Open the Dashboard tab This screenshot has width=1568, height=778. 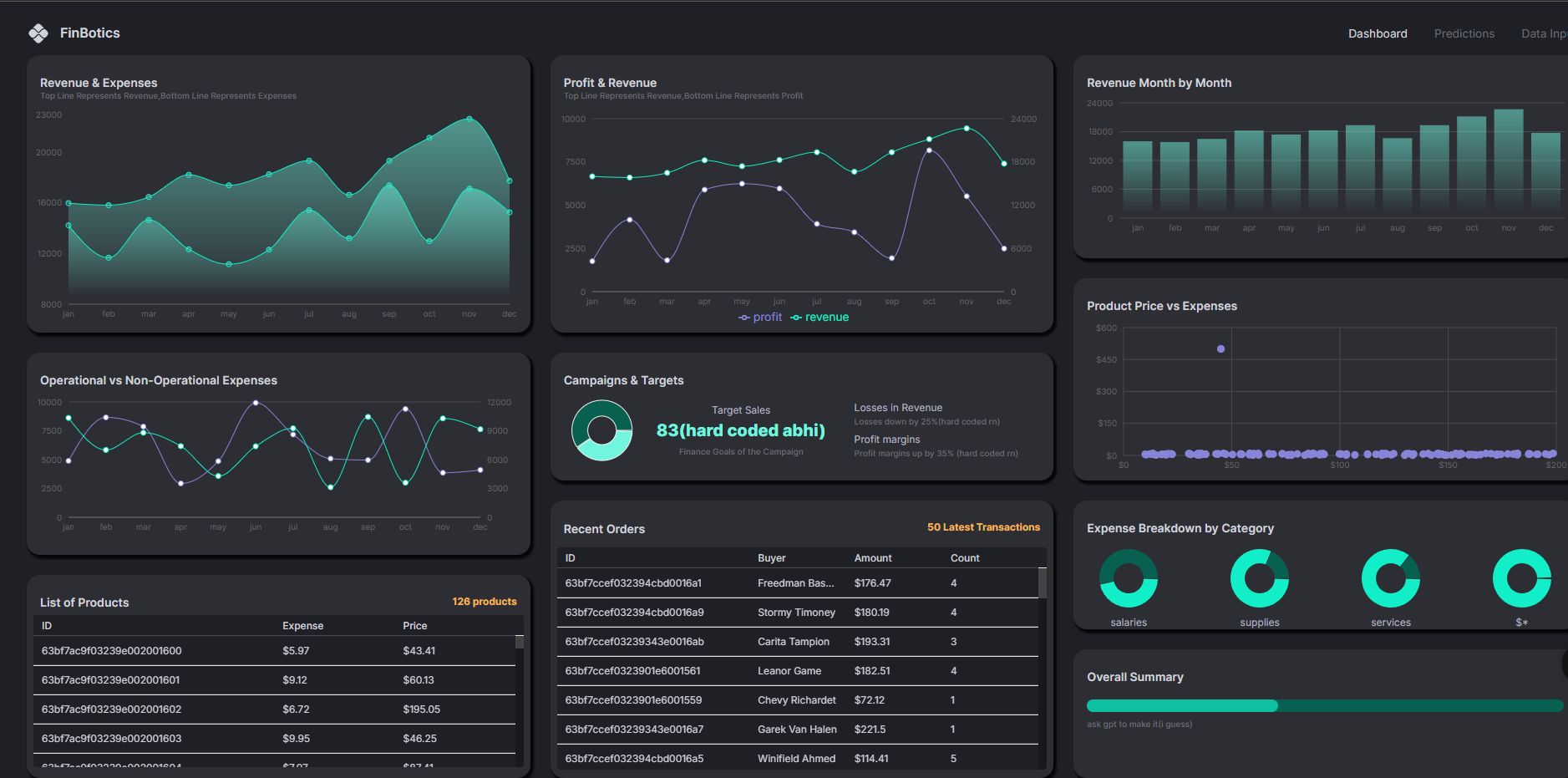[1377, 33]
